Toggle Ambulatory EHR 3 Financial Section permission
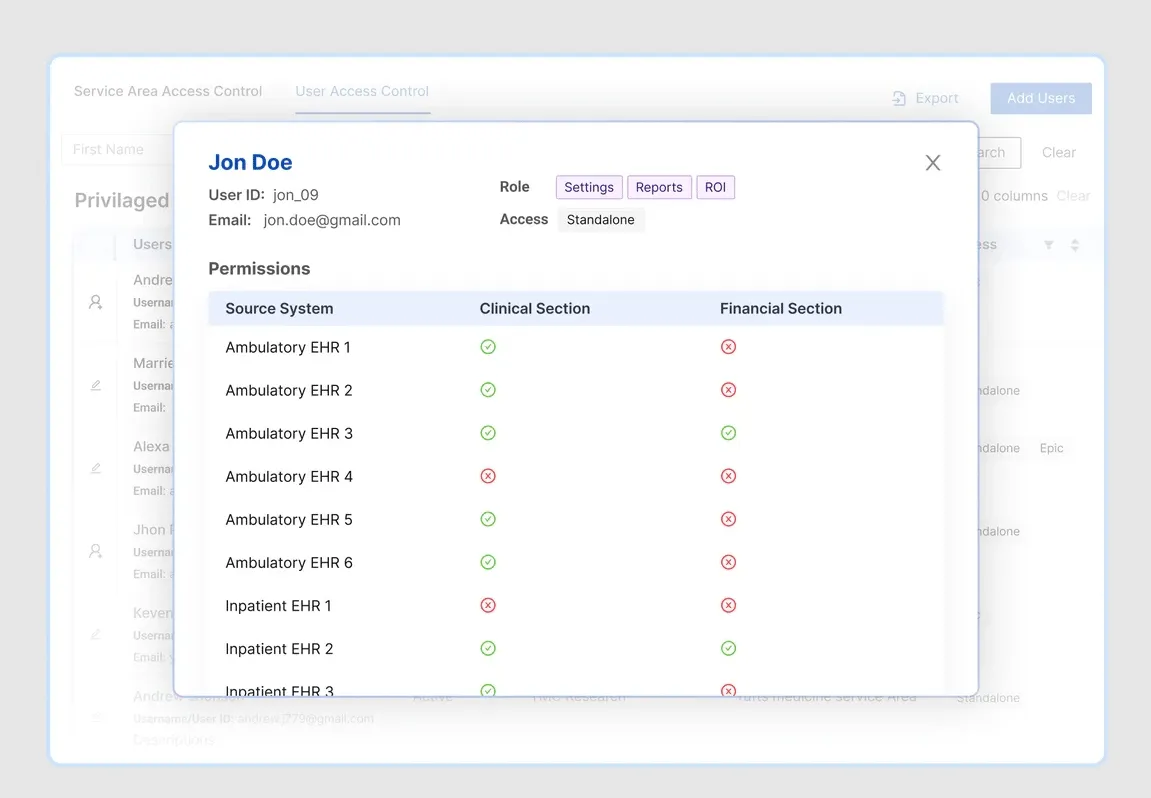 pos(728,433)
